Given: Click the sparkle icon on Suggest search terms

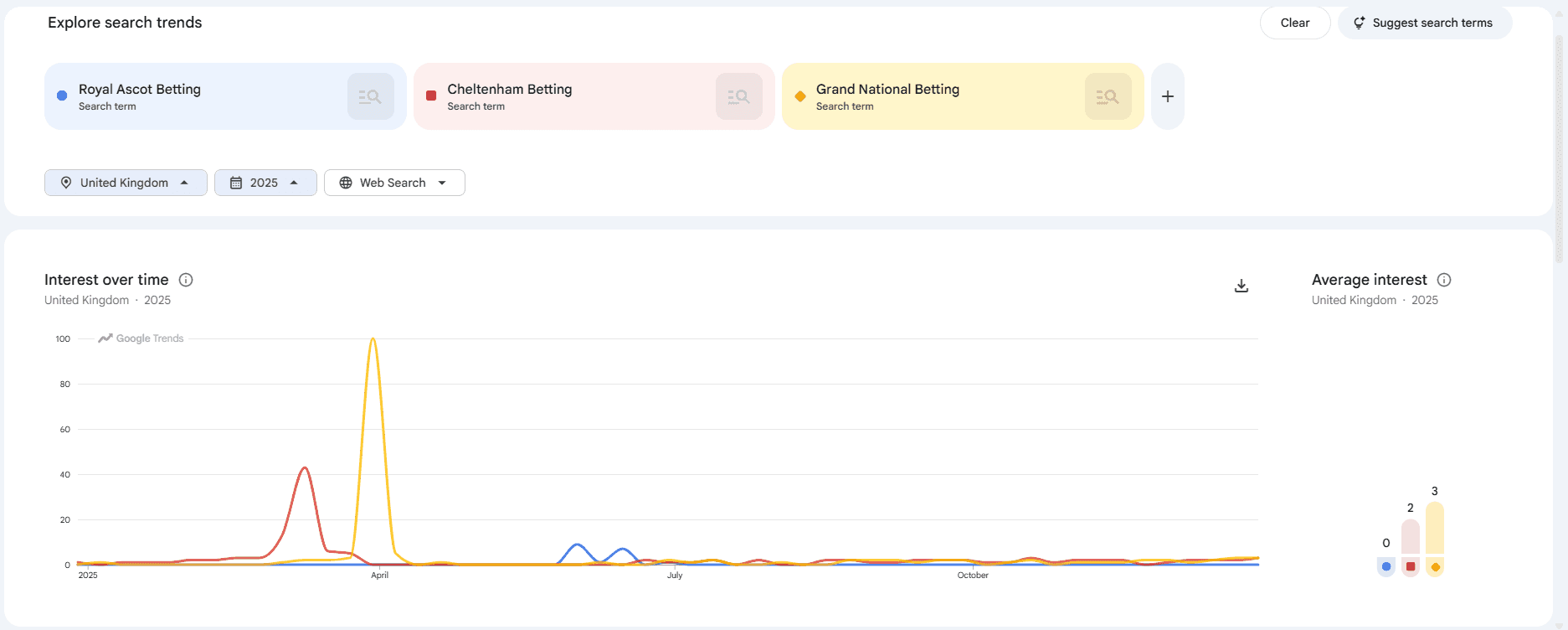Looking at the screenshot, I should point(1359,23).
